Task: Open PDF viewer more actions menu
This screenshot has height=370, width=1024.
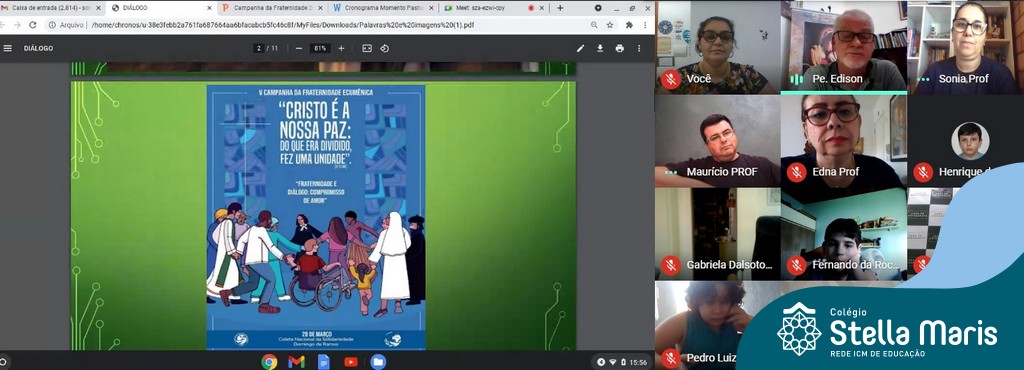Action: (x=639, y=48)
